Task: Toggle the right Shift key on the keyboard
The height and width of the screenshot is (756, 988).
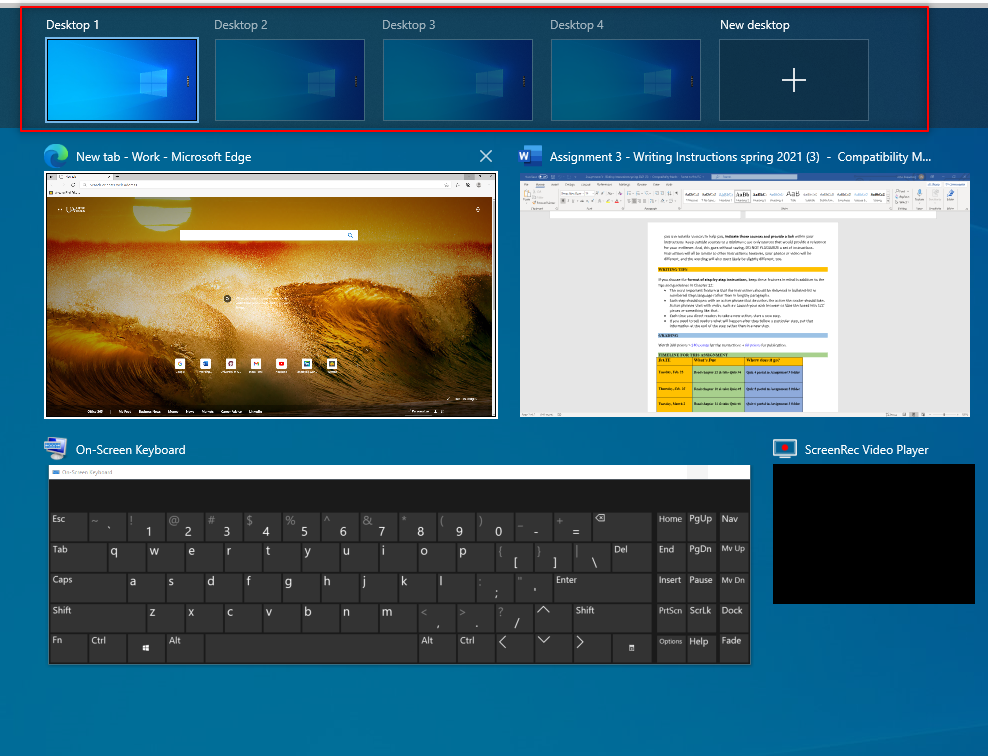Action: click(x=611, y=618)
